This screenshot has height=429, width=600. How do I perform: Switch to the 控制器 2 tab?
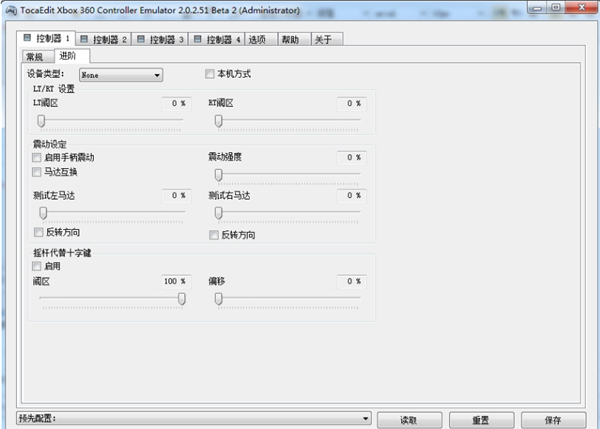tap(104, 39)
